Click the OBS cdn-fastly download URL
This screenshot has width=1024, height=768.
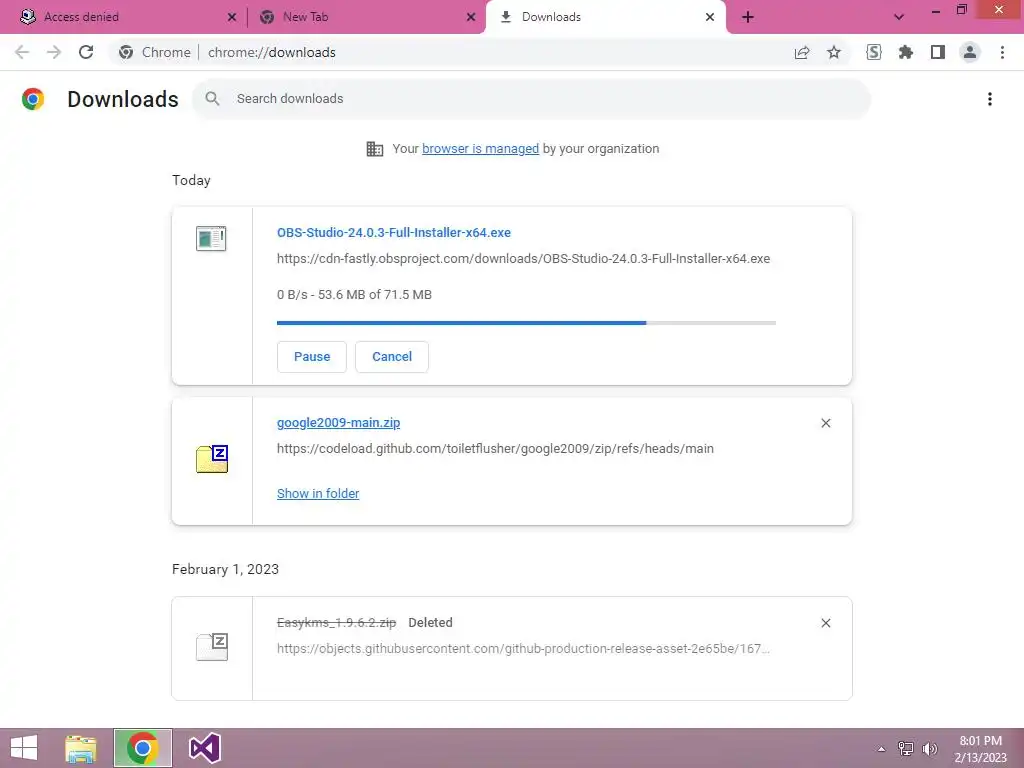(x=524, y=259)
